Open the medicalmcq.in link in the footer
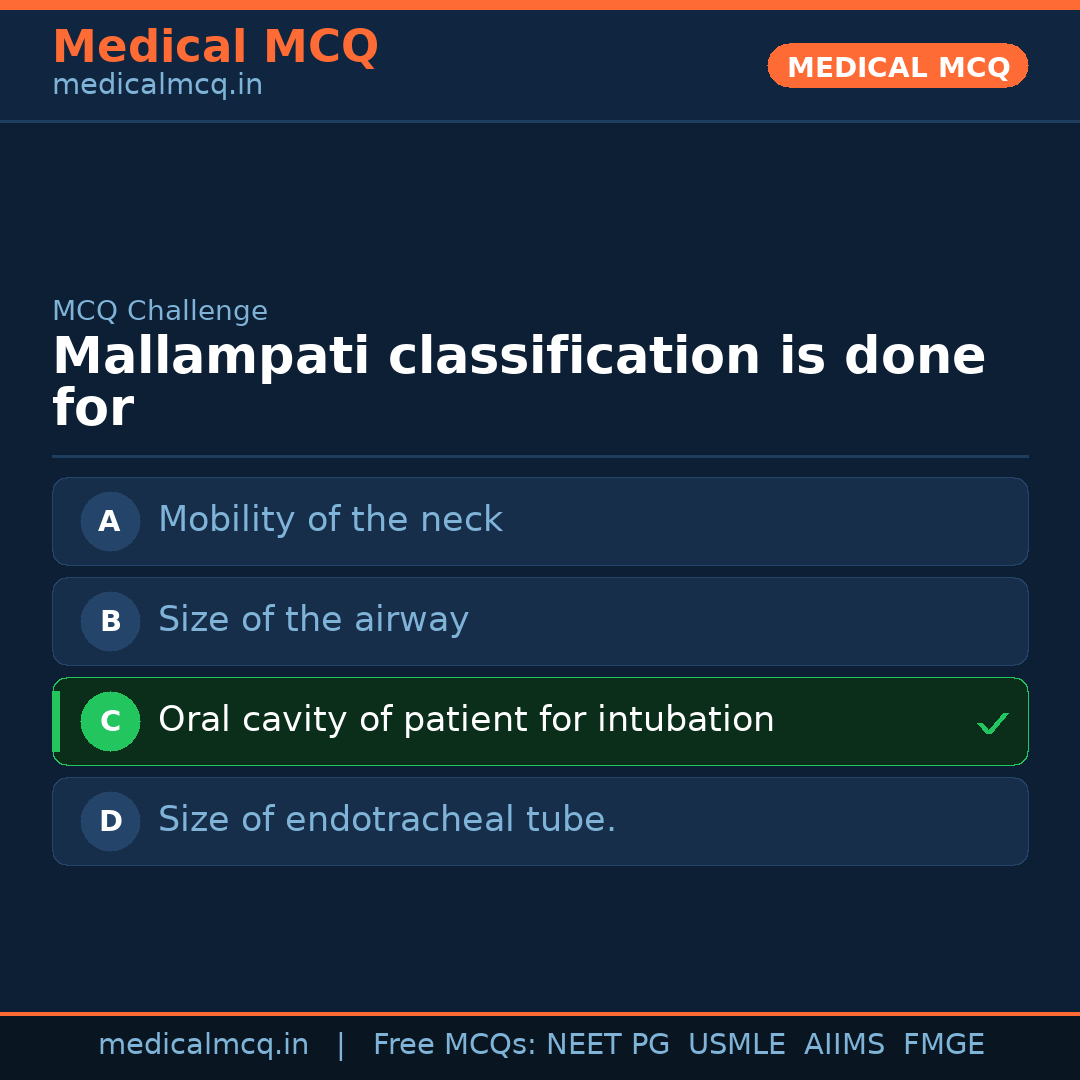This screenshot has height=1080, width=1080. coord(203,1045)
